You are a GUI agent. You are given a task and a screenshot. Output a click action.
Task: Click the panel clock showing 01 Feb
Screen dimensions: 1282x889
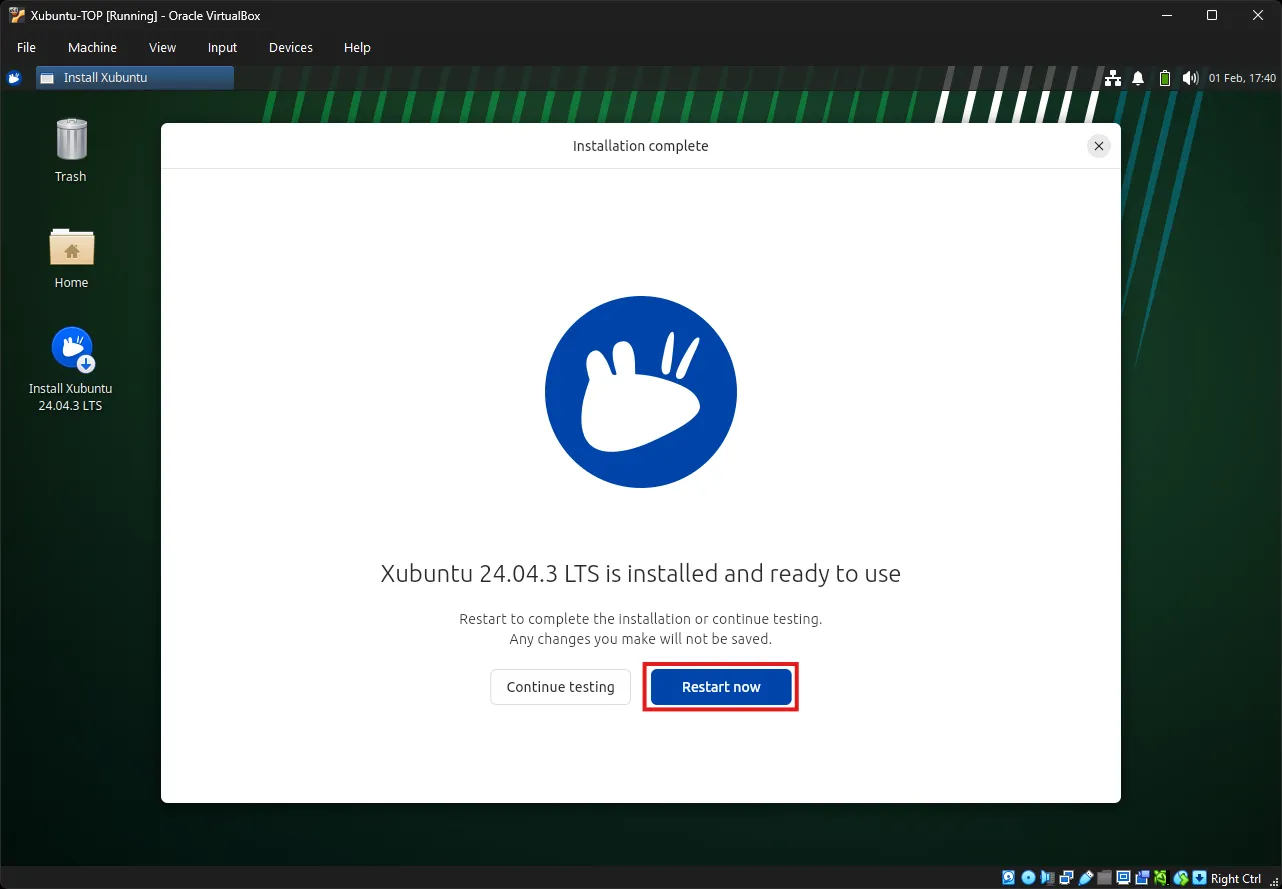point(1242,78)
